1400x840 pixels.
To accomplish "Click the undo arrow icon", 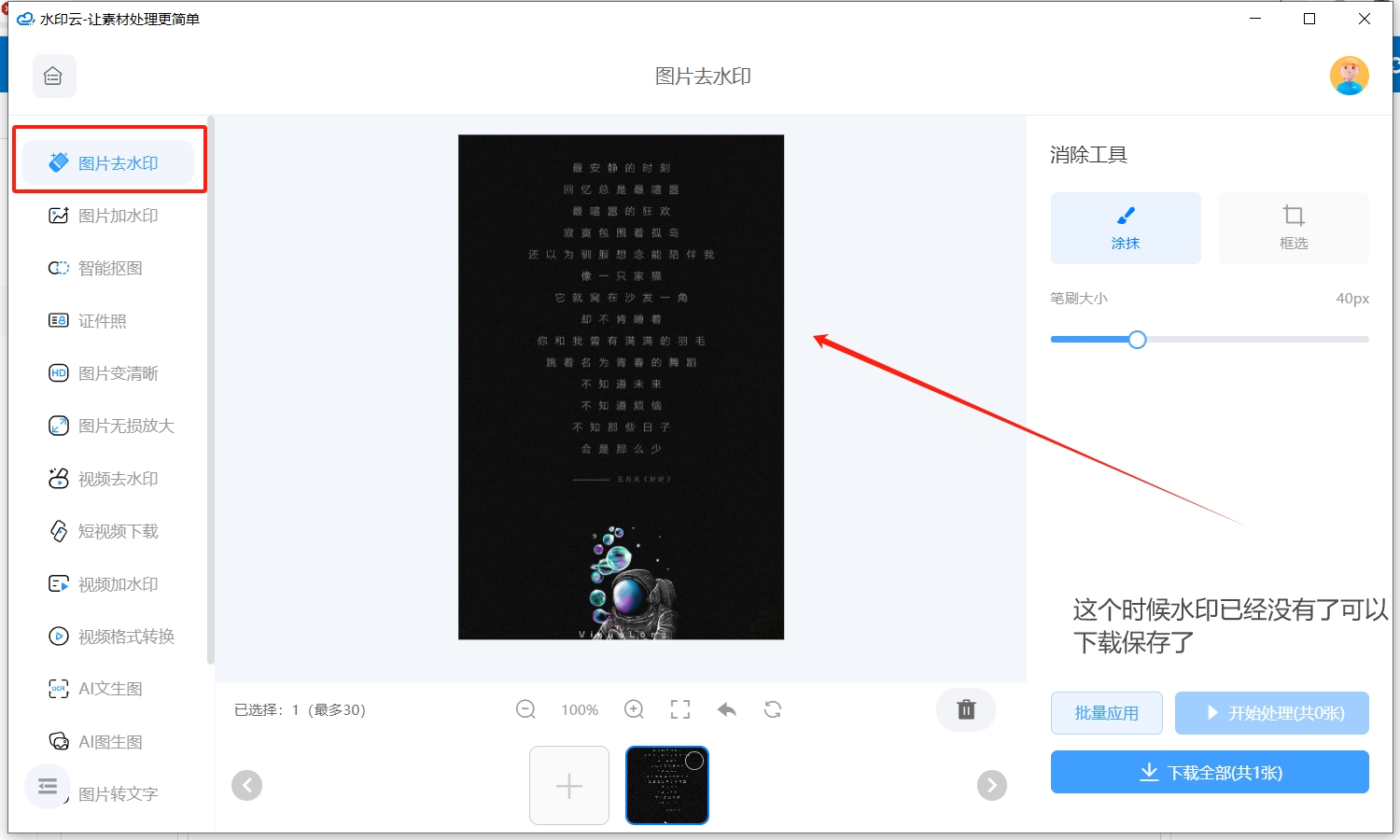I will click(727, 710).
